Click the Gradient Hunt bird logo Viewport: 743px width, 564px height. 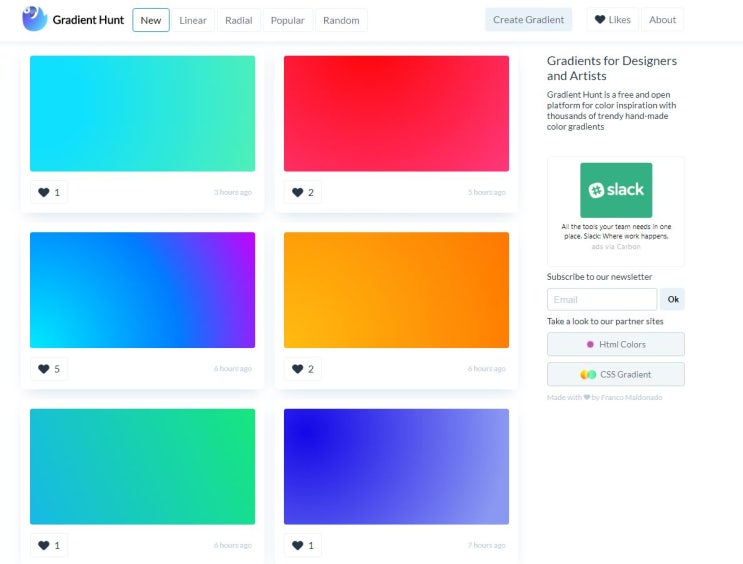tap(35, 19)
